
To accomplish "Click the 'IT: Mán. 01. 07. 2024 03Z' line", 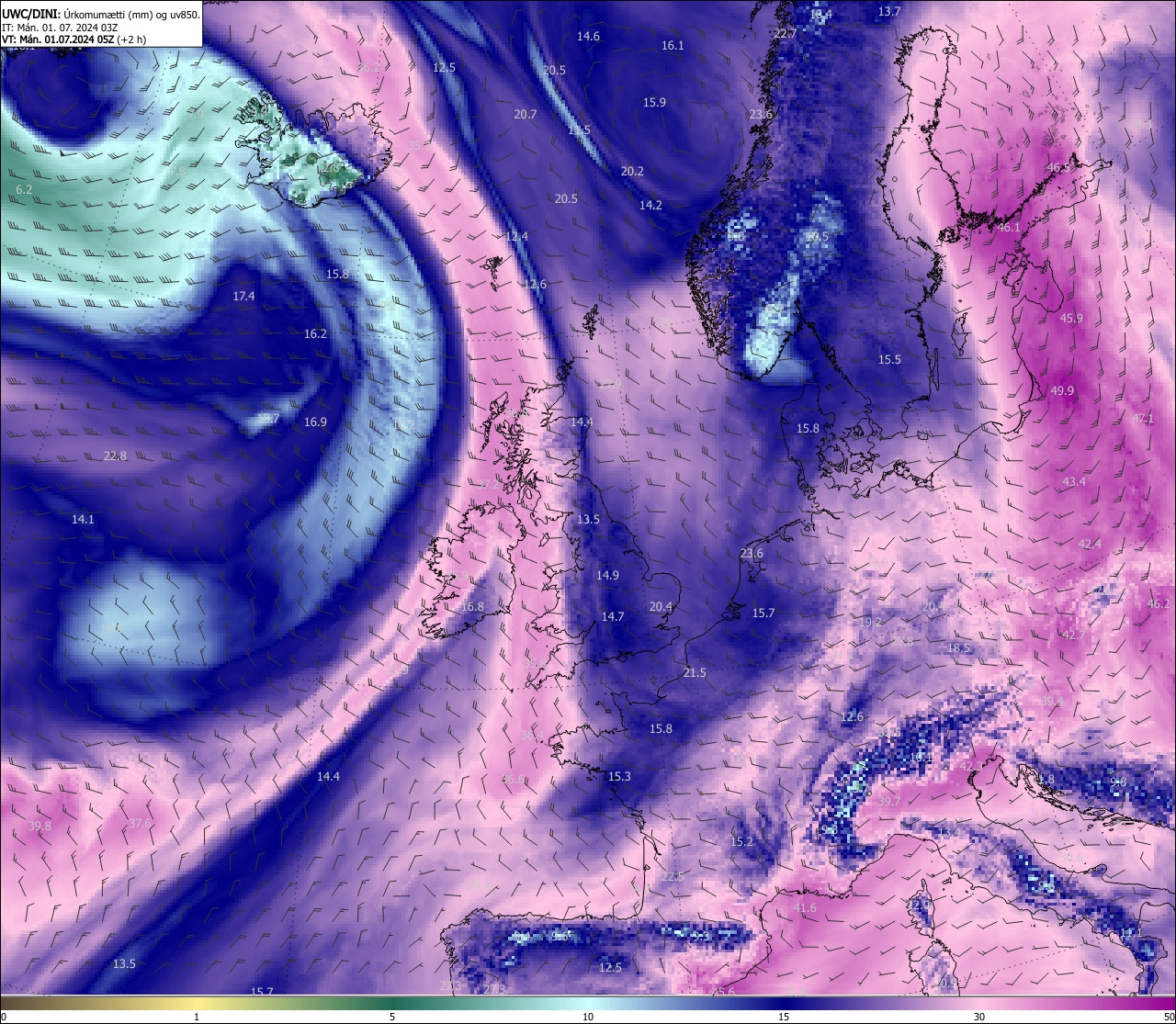I will coord(59,28).
